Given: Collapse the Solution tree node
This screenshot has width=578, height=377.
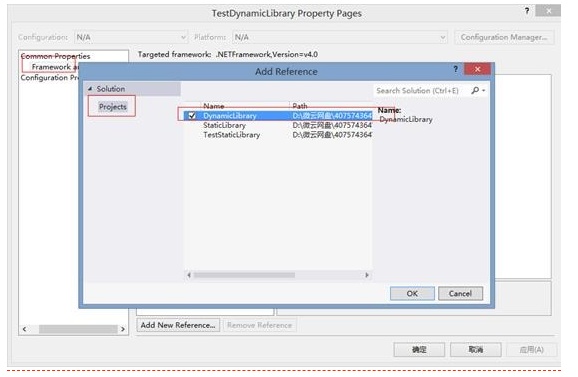Looking at the screenshot, I should click(90, 89).
